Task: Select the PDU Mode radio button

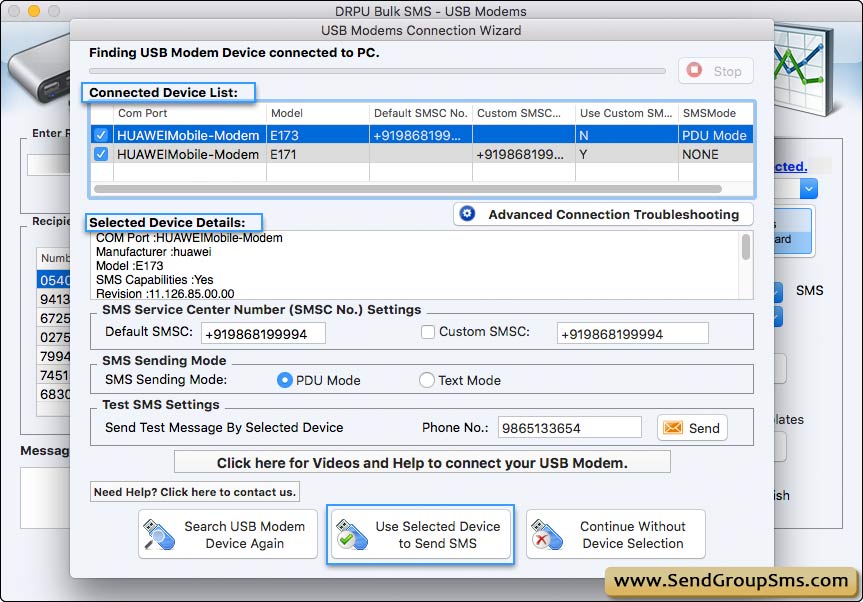Action: tap(285, 380)
